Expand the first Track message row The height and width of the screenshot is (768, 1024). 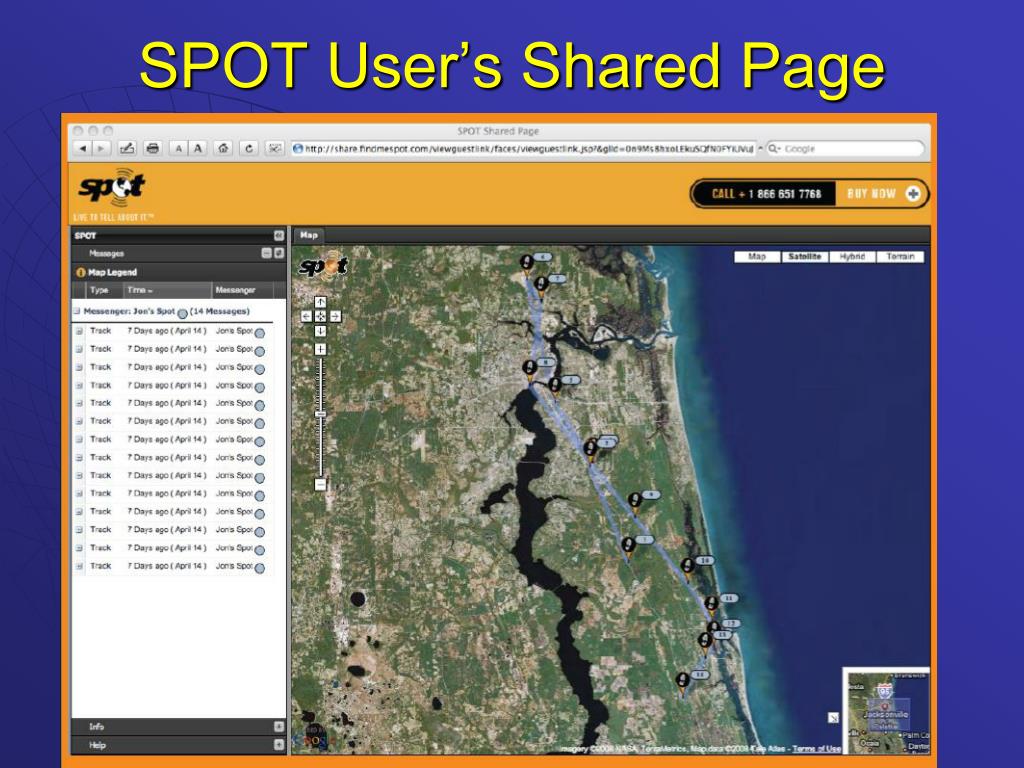pos(79,331)
